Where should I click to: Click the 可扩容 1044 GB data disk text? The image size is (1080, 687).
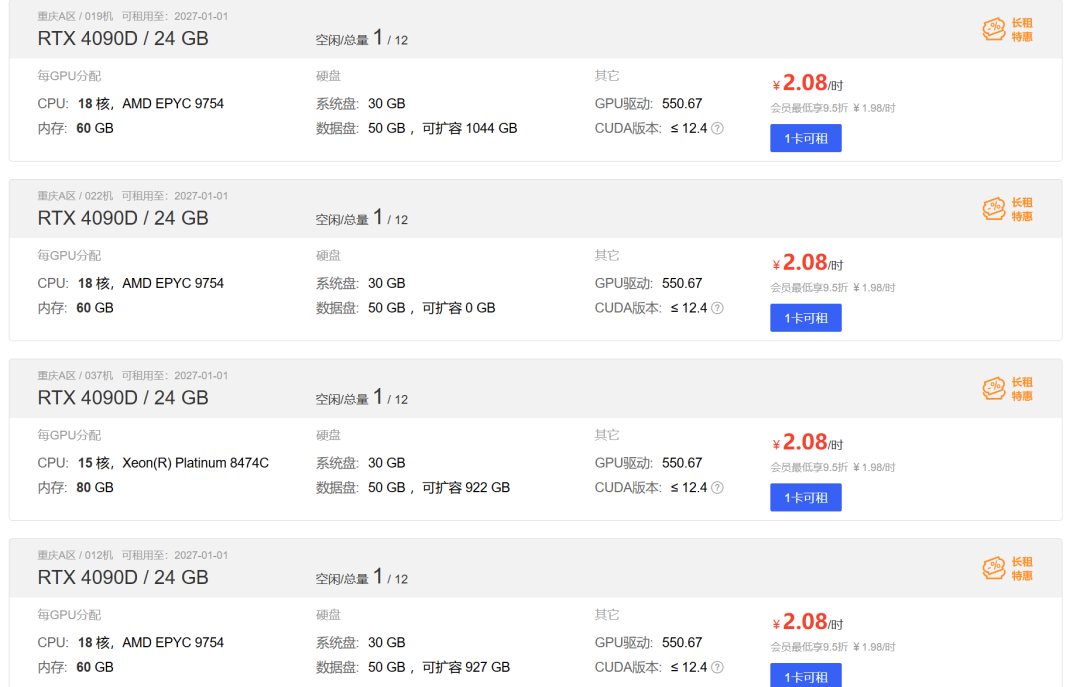tap(469, 129)
